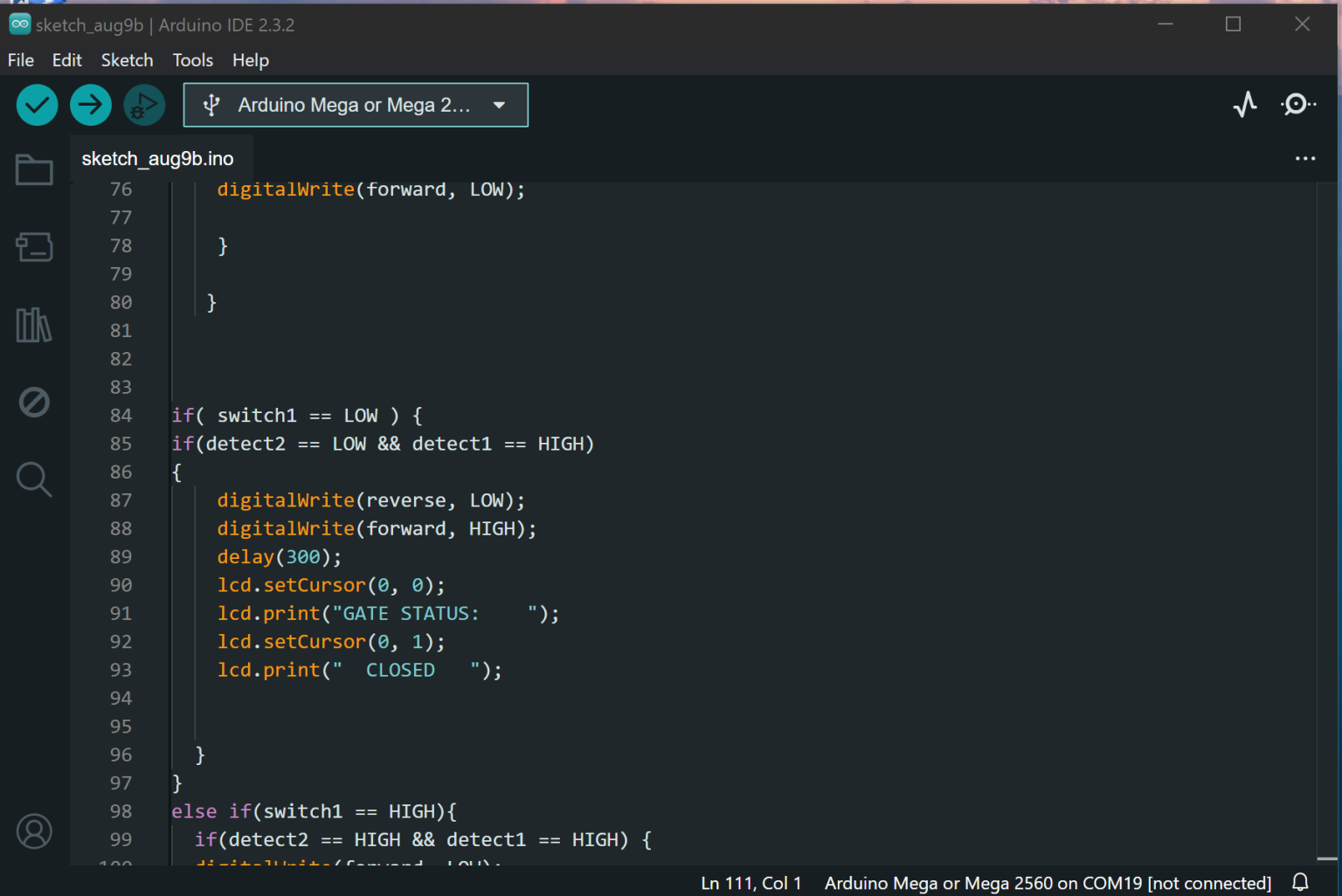Show the Debug sidebar panel
This screenshot has height=896, width=1342.
point(34,403)
